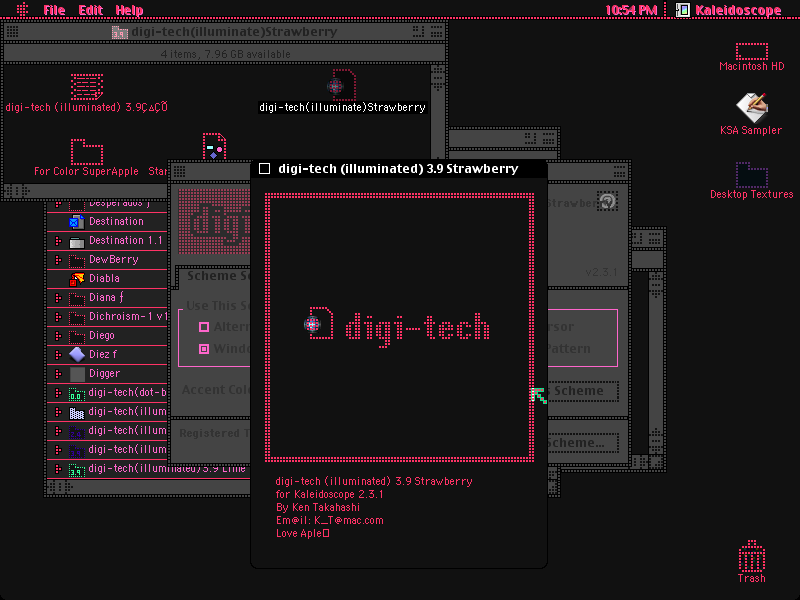The width and height of the screenshot is (800, 600).
Task: Expand the Diez f row
Action: click(58, 355)
